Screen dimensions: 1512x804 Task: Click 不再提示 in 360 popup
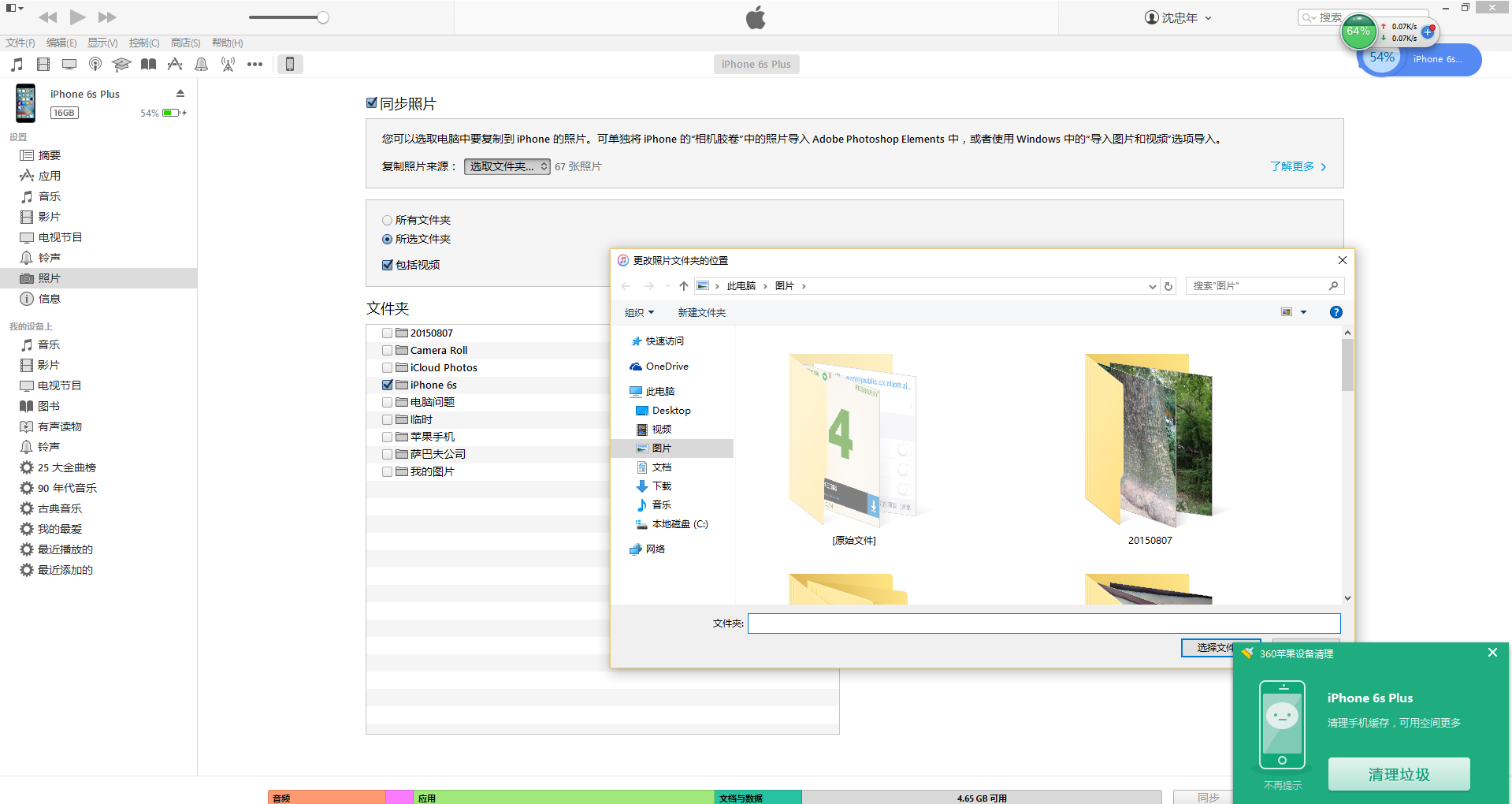(1283, 786)
